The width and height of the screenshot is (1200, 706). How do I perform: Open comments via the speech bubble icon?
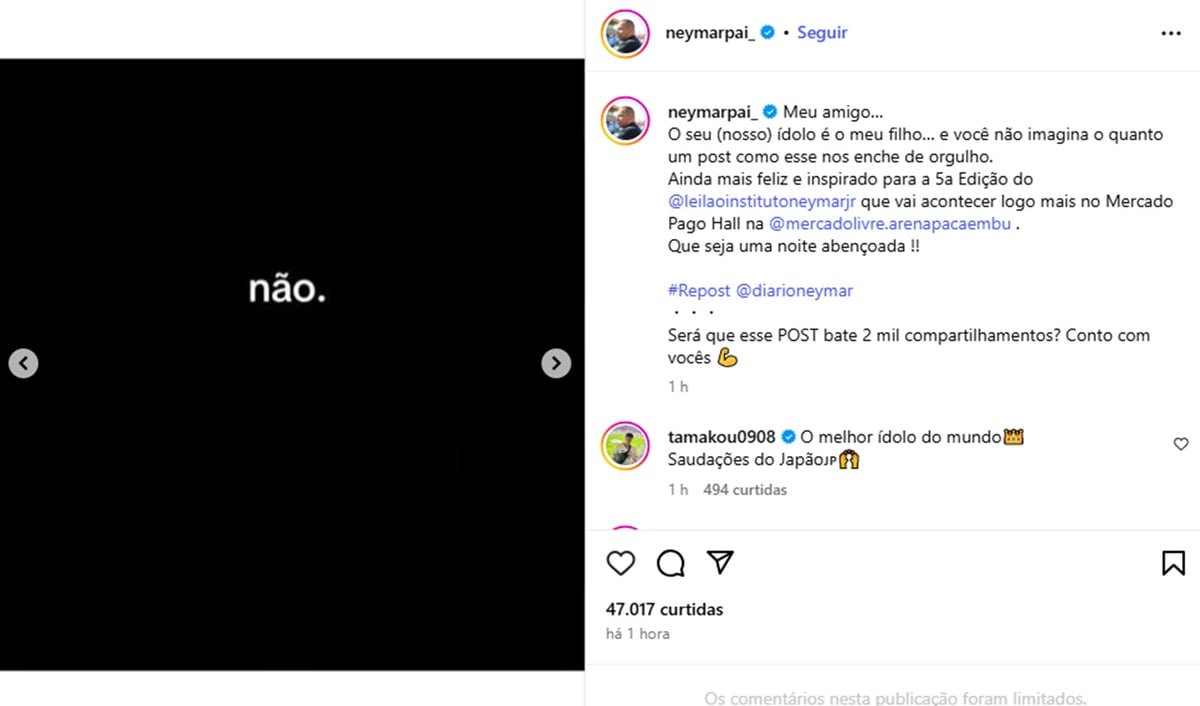pos(671,563)
